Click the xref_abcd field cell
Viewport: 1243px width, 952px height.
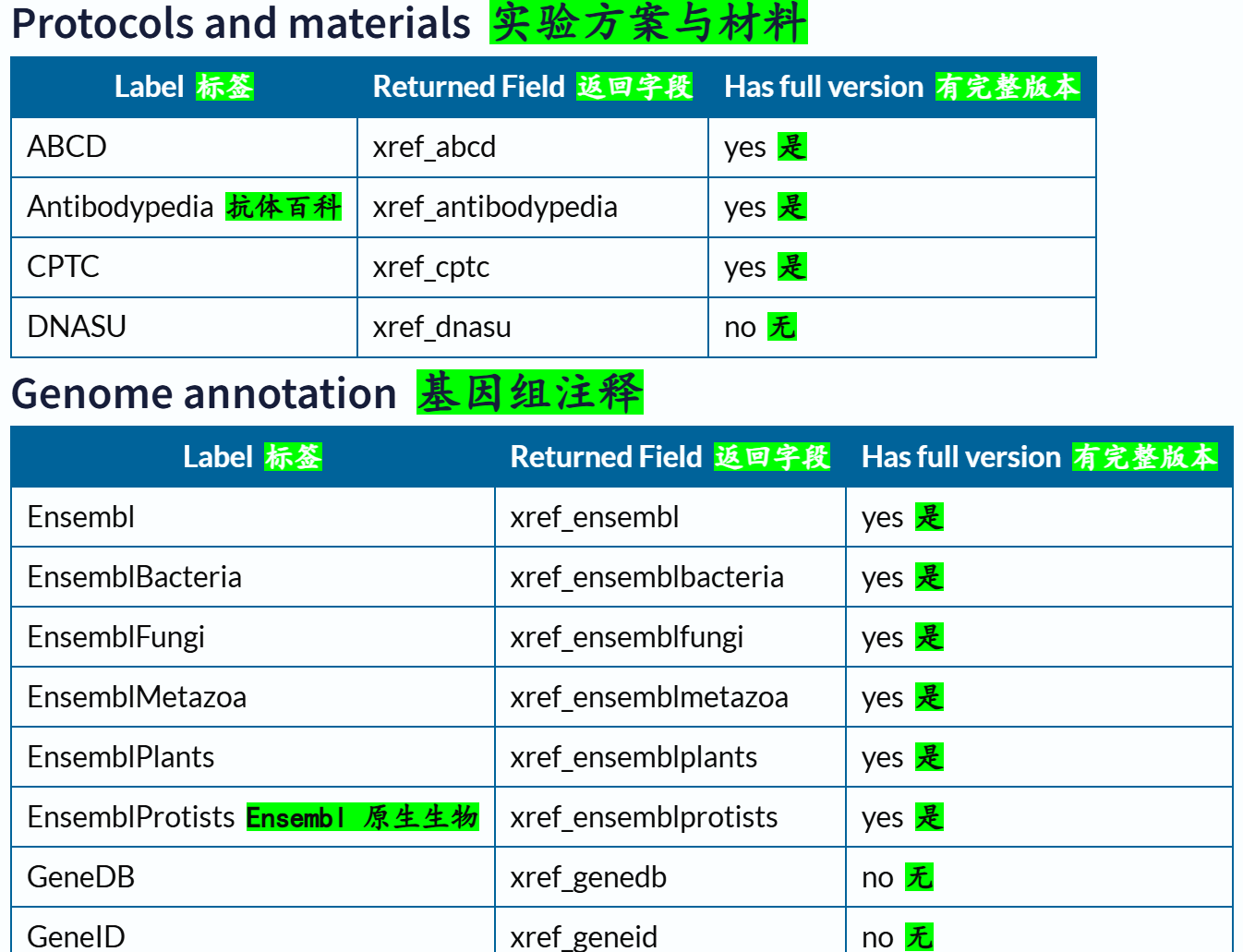(533, 148)
